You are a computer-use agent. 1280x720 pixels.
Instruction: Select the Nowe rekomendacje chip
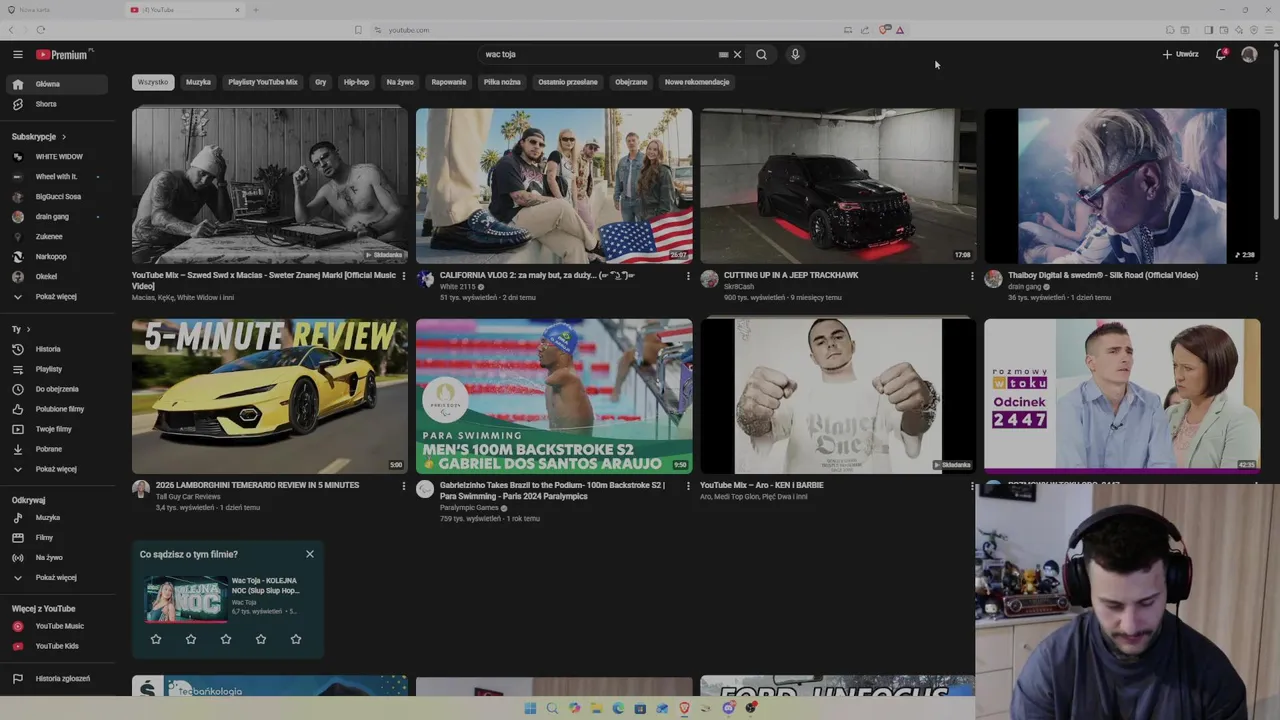pos(697,82)
